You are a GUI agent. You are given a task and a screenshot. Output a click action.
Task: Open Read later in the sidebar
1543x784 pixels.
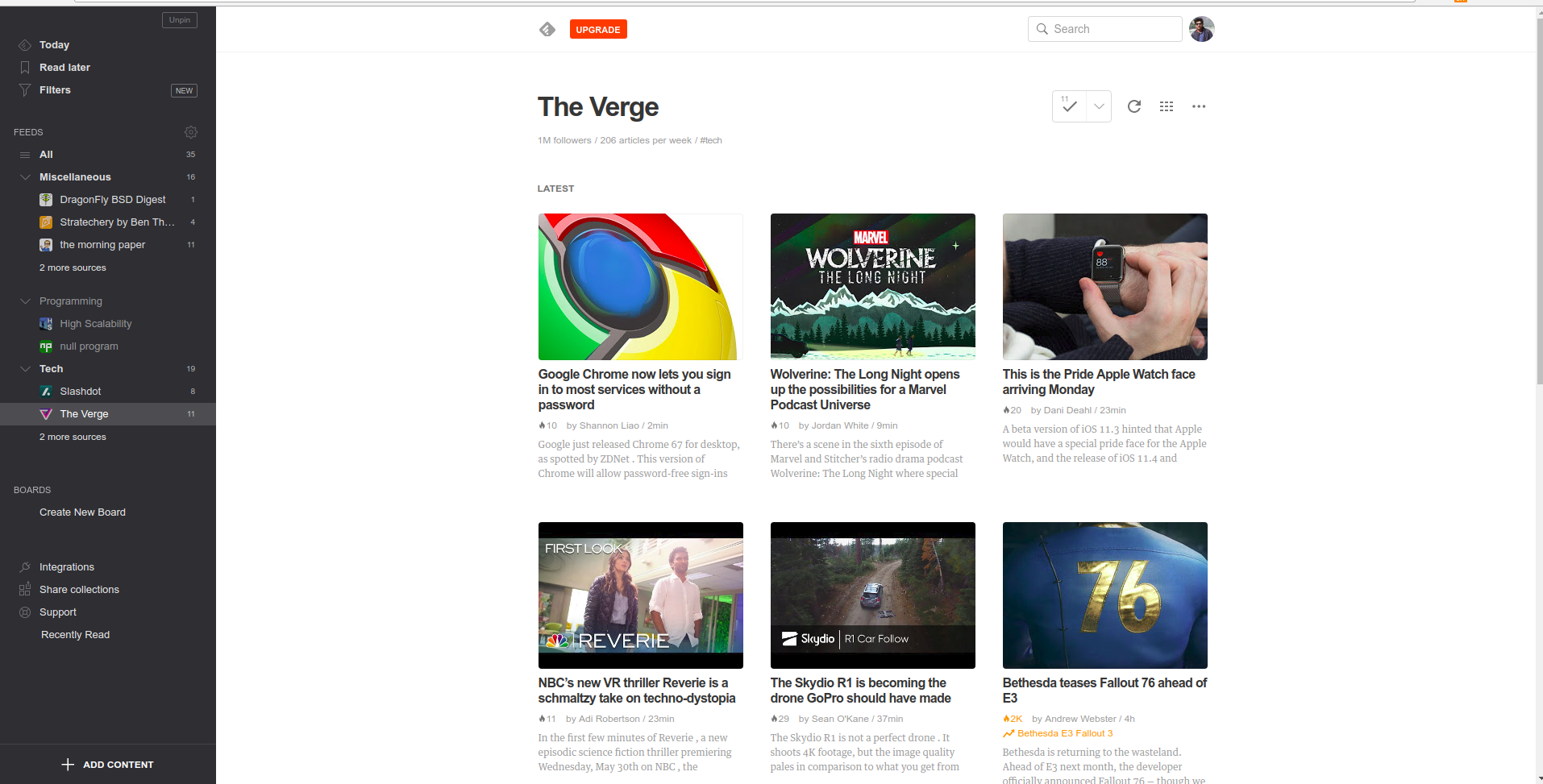click(64, 68)
